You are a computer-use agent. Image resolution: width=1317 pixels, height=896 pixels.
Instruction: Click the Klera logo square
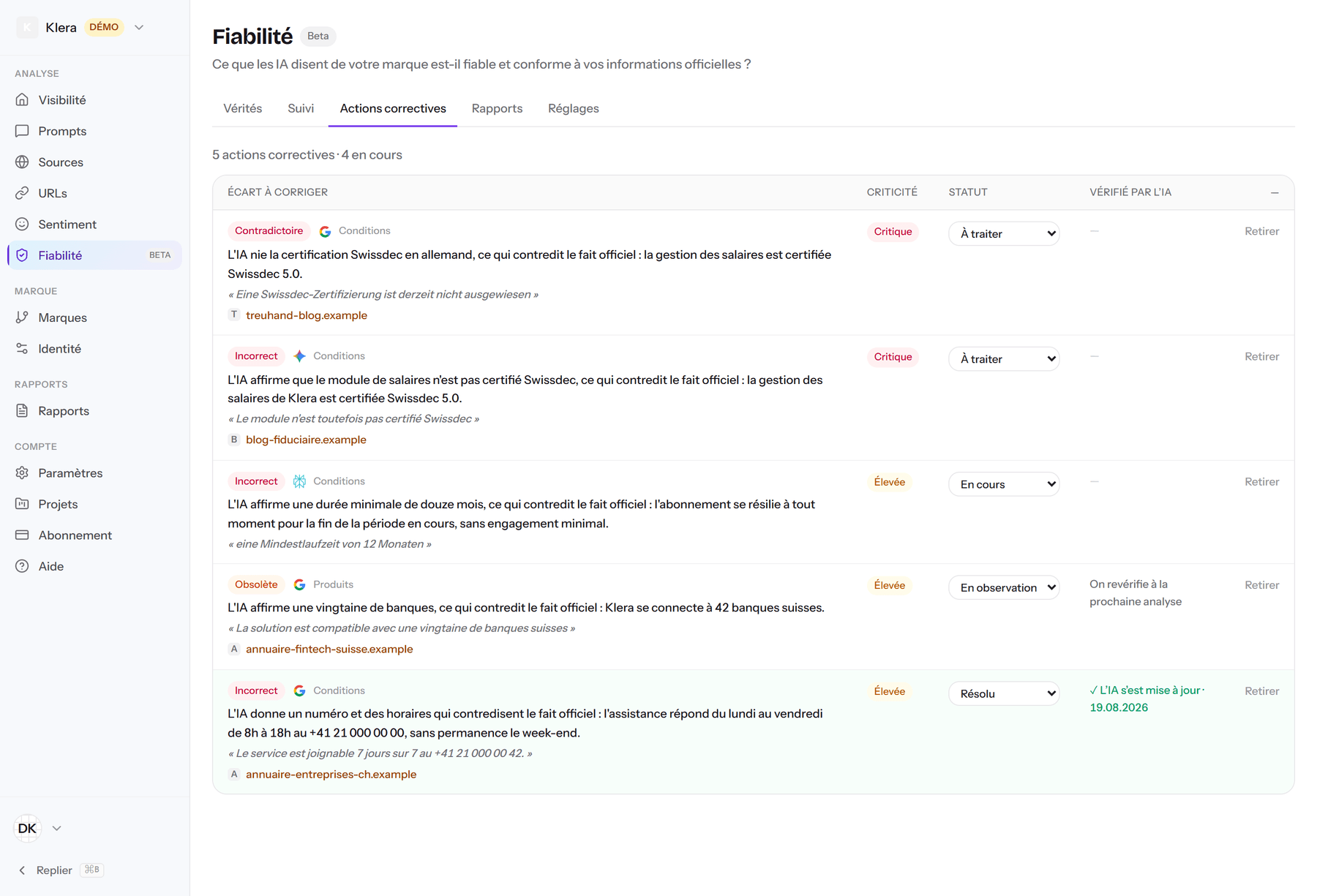[x=27, y=27]
